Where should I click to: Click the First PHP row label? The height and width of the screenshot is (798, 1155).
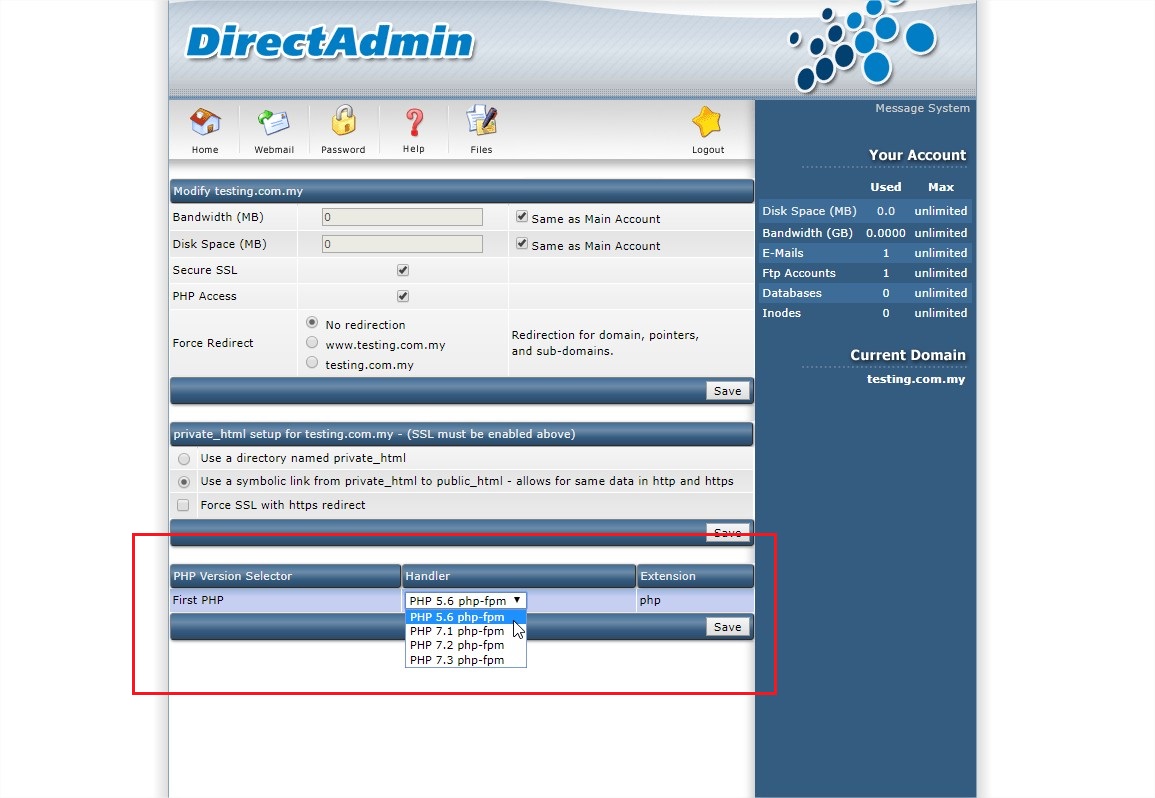[x=198, y=600]
